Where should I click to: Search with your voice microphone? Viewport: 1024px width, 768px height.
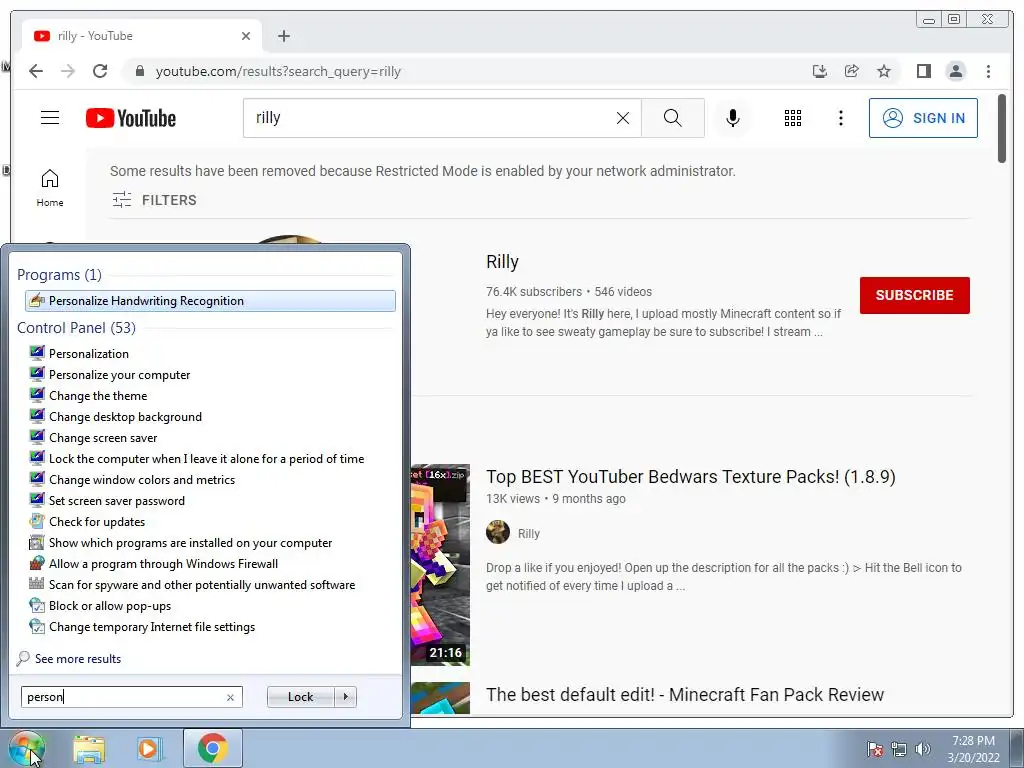pyautogui.click(x=733, y=118)
